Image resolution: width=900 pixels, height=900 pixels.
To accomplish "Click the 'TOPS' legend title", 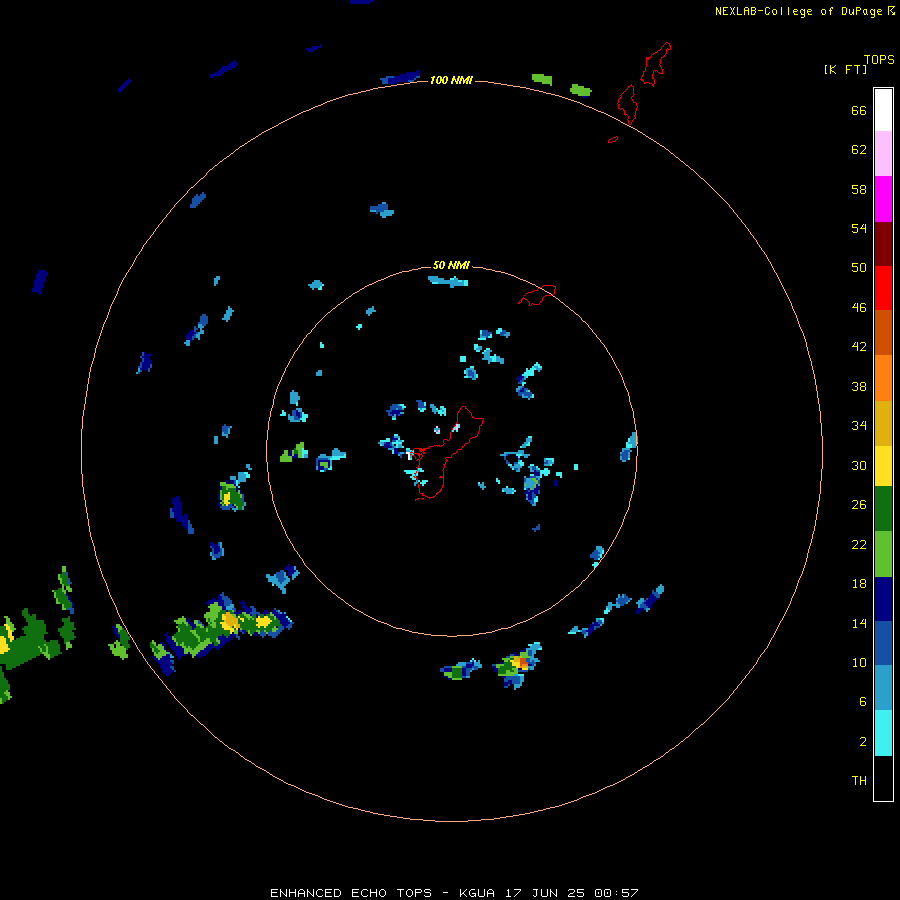I will point(879,59).
